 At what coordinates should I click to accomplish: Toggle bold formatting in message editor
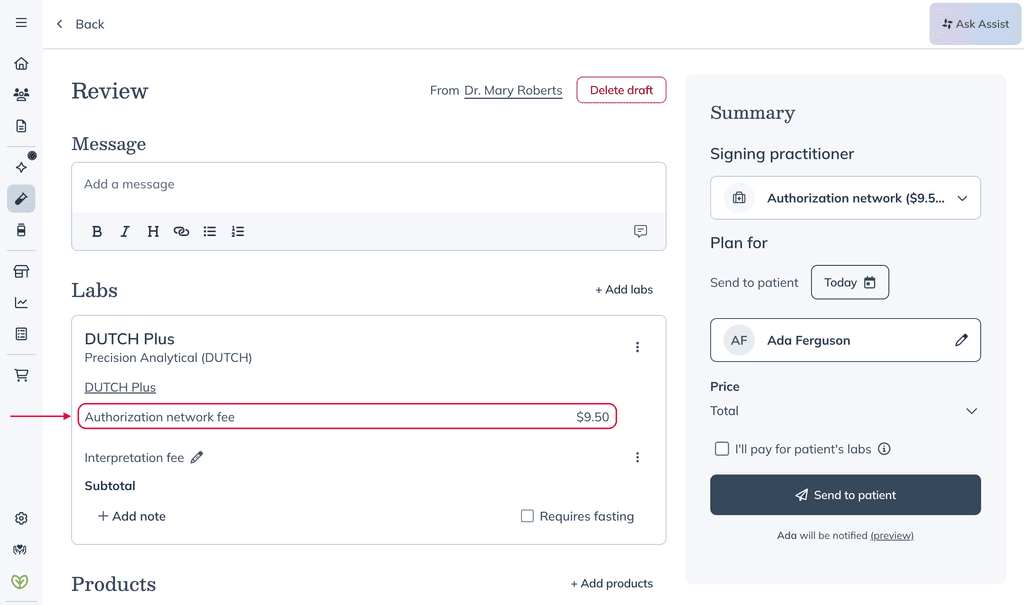click(x=97, y=231)
